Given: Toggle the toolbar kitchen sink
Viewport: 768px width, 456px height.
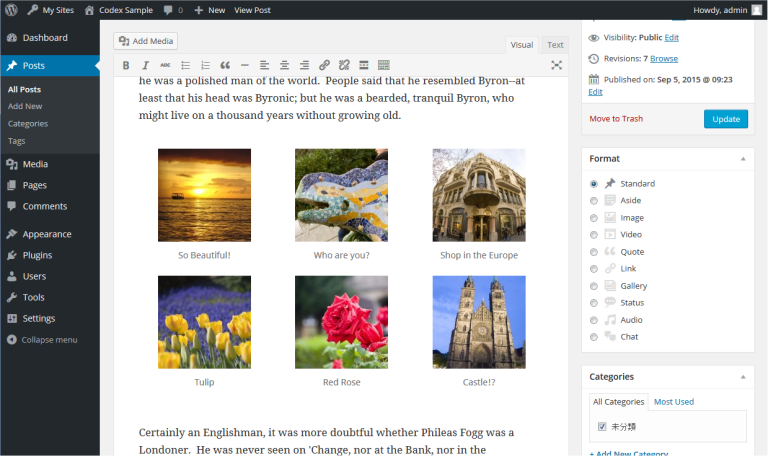Looking at the screenshot, I should coord(384,65).
